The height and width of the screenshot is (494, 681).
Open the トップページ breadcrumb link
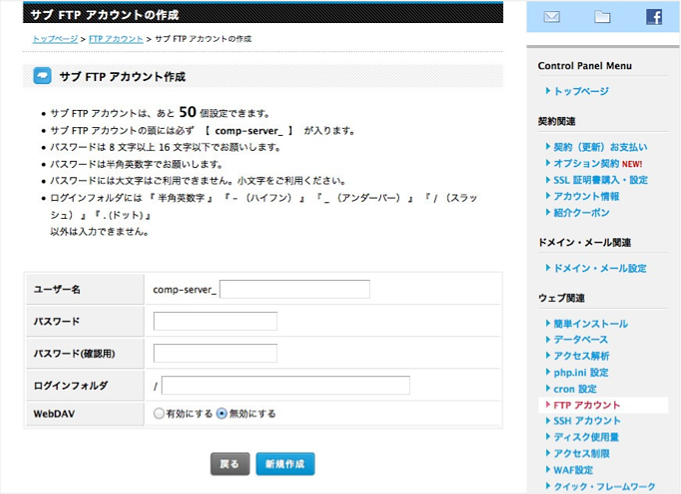[55, 39]
